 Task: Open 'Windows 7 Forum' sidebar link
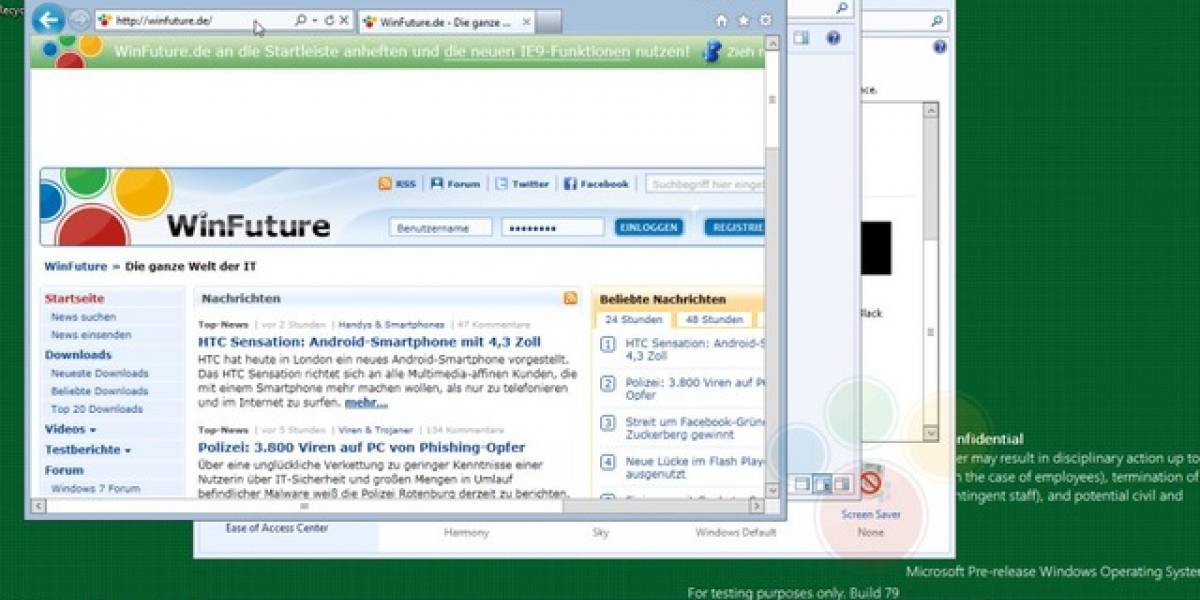[x=95, y=489]
